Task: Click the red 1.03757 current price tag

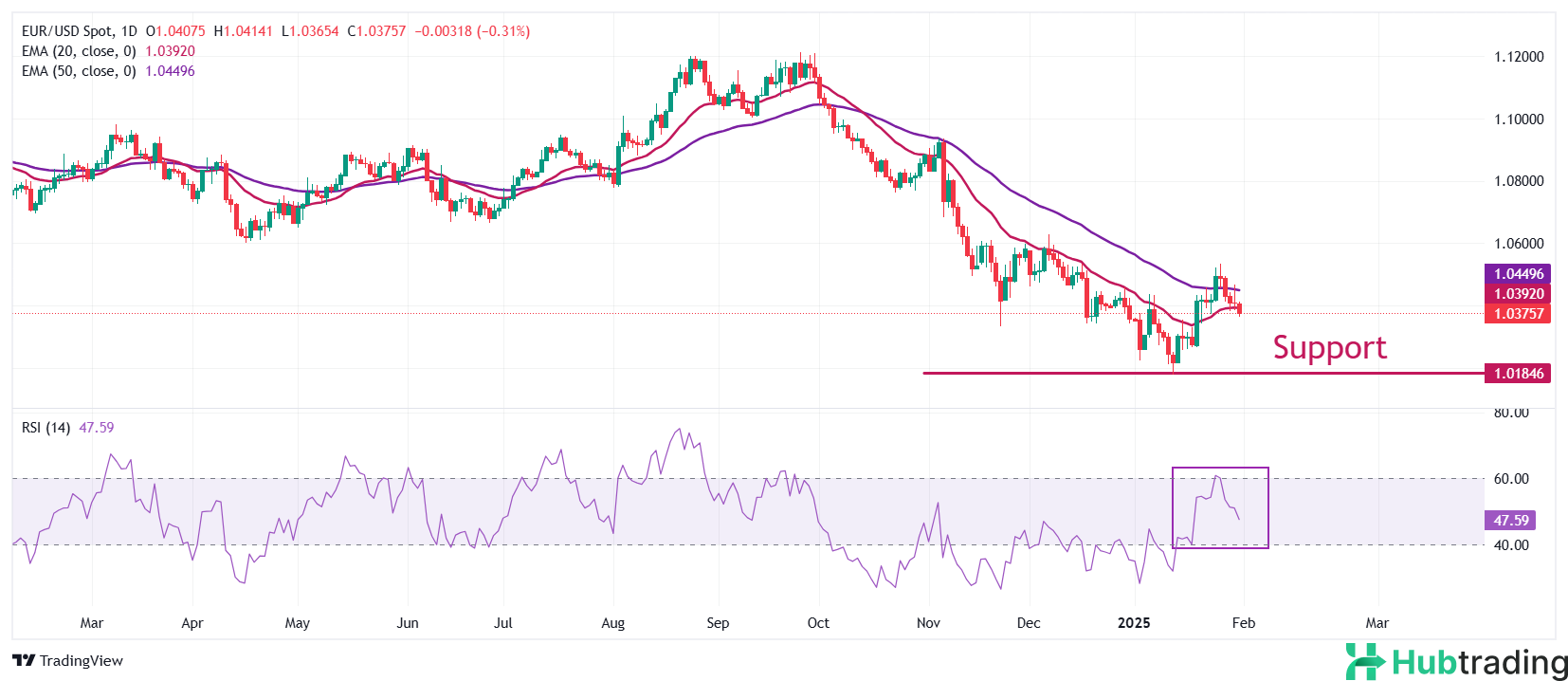Action: click(1518, 314)
